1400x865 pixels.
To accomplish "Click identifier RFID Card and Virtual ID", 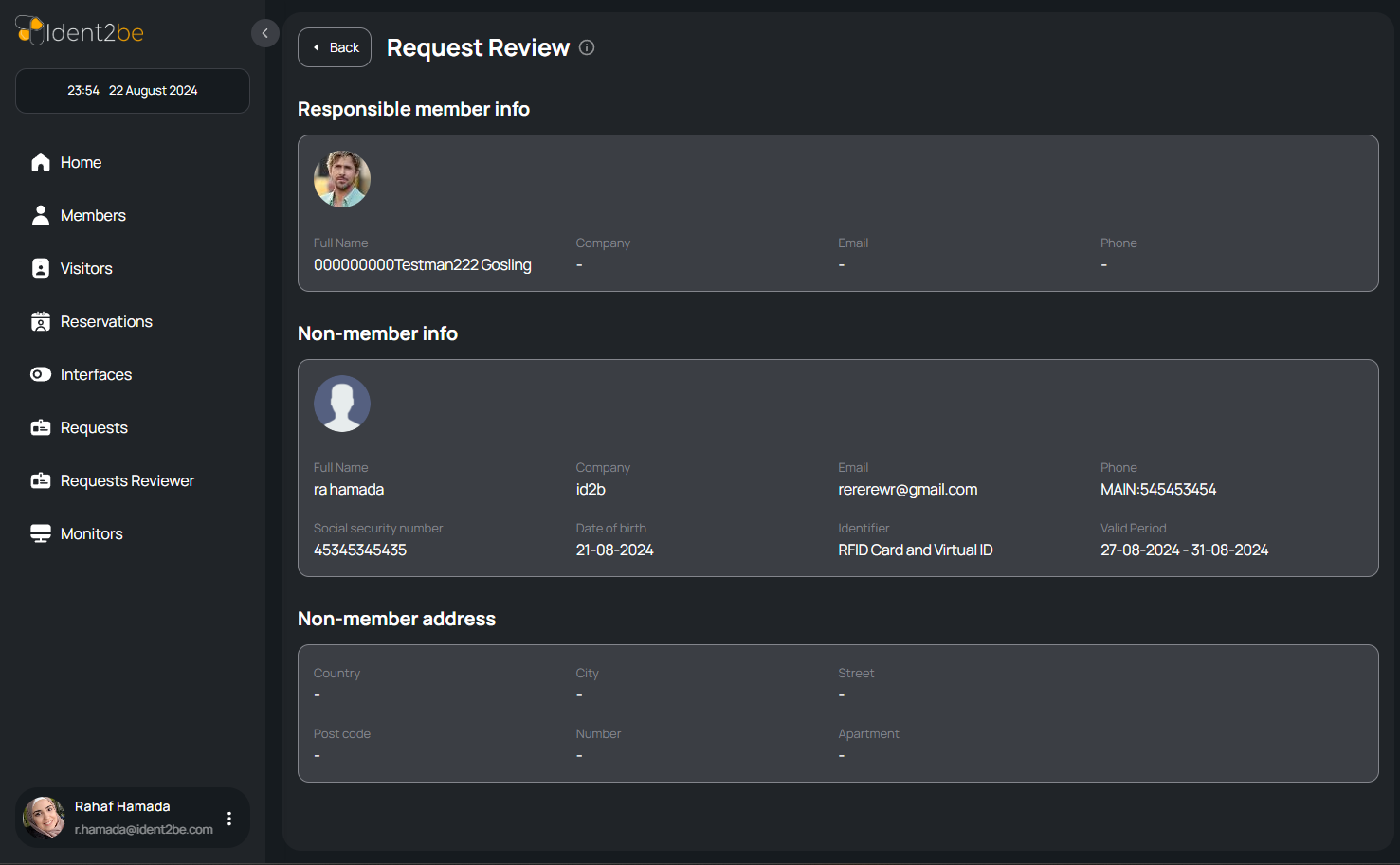I will pyautogui.click(x=916, y=550).
